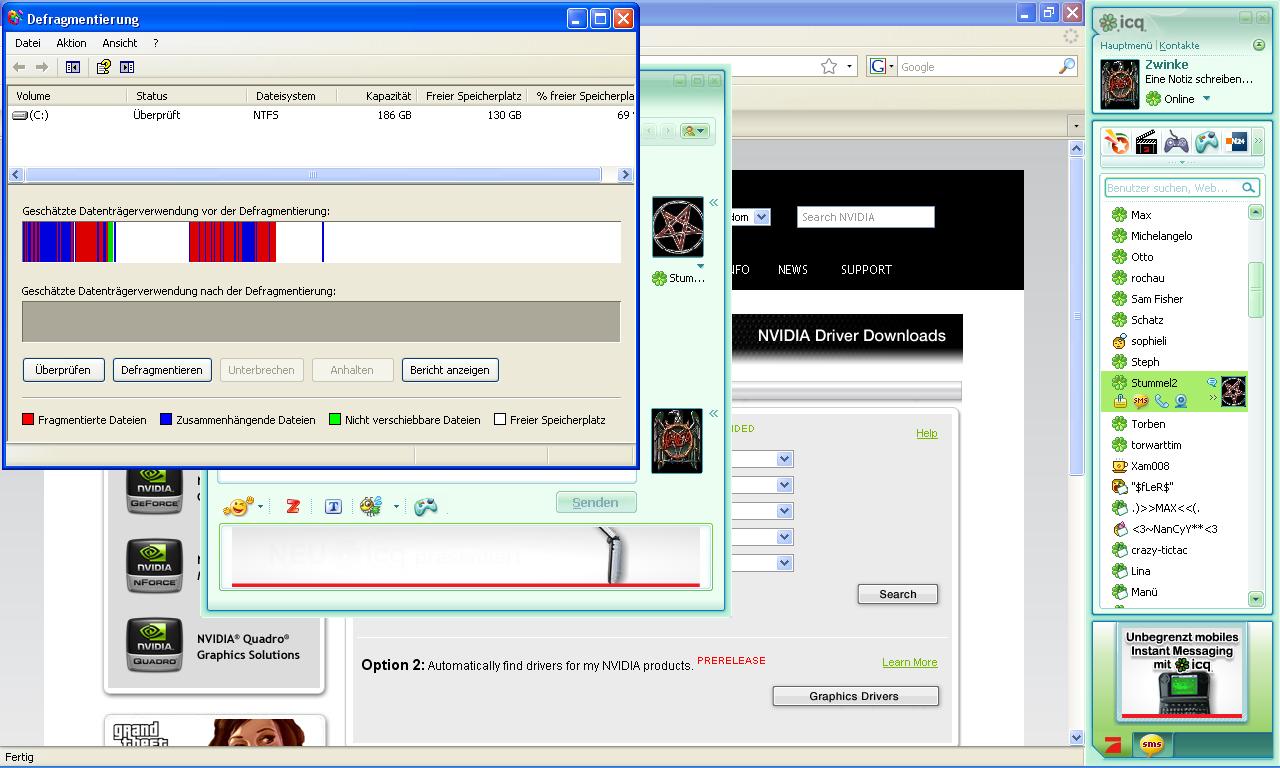Click the Bericht anzeigen button

tap(450, 370)
